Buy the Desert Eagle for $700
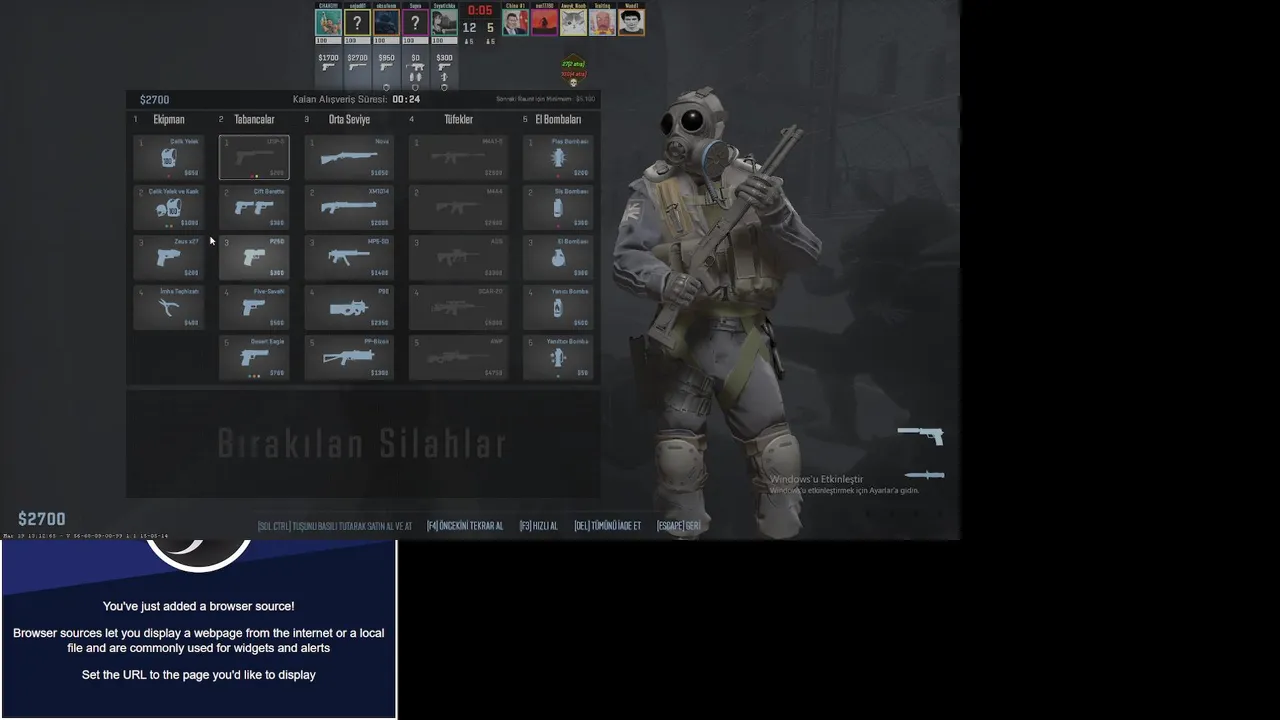The height and width of the screenshot is (720, 1280). [254, 358]
